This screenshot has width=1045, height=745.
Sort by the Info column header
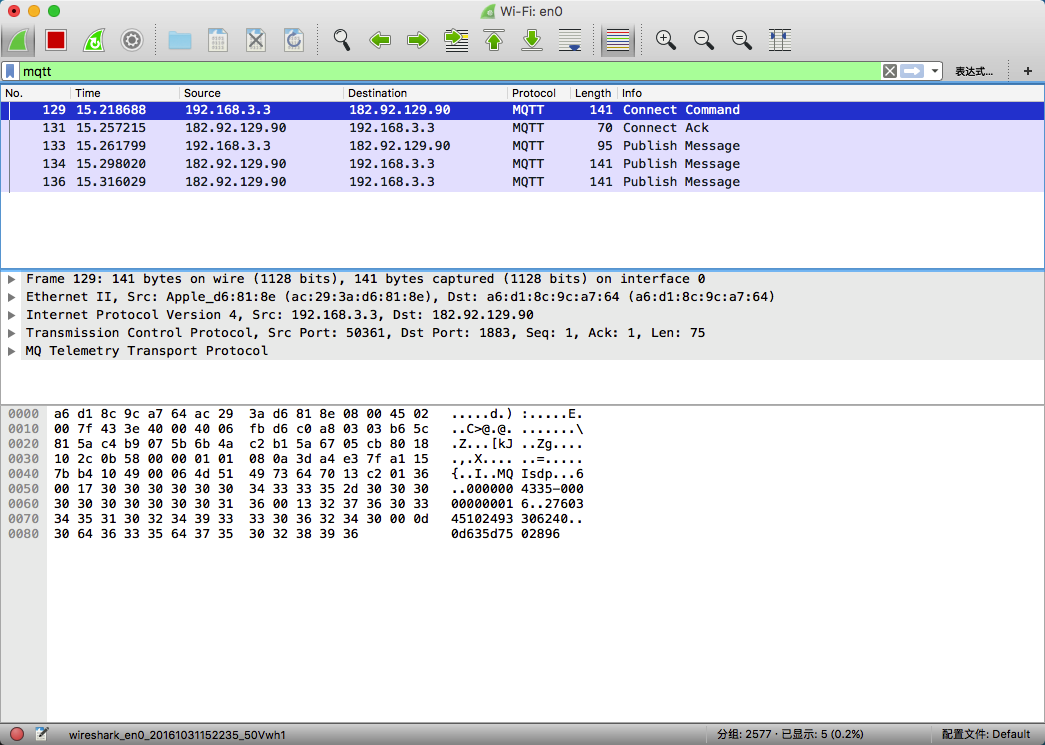pos(830,93)
